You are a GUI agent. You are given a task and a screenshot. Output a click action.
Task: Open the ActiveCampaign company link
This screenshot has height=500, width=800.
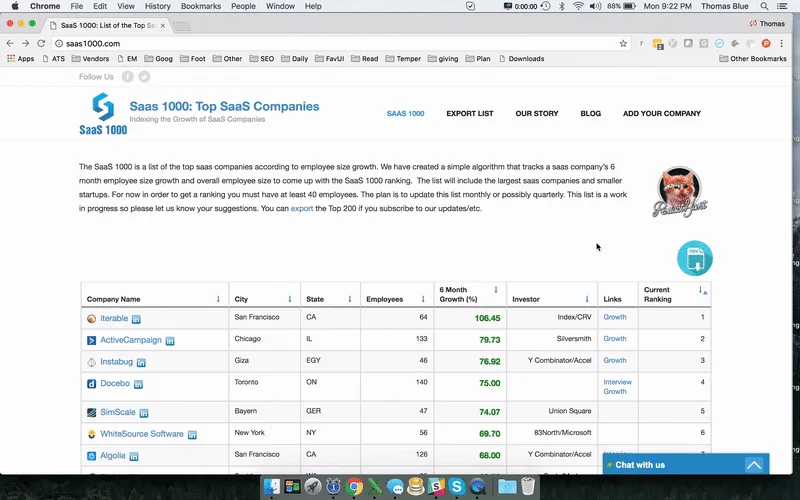pyautogui.click(x=131, y=340)
